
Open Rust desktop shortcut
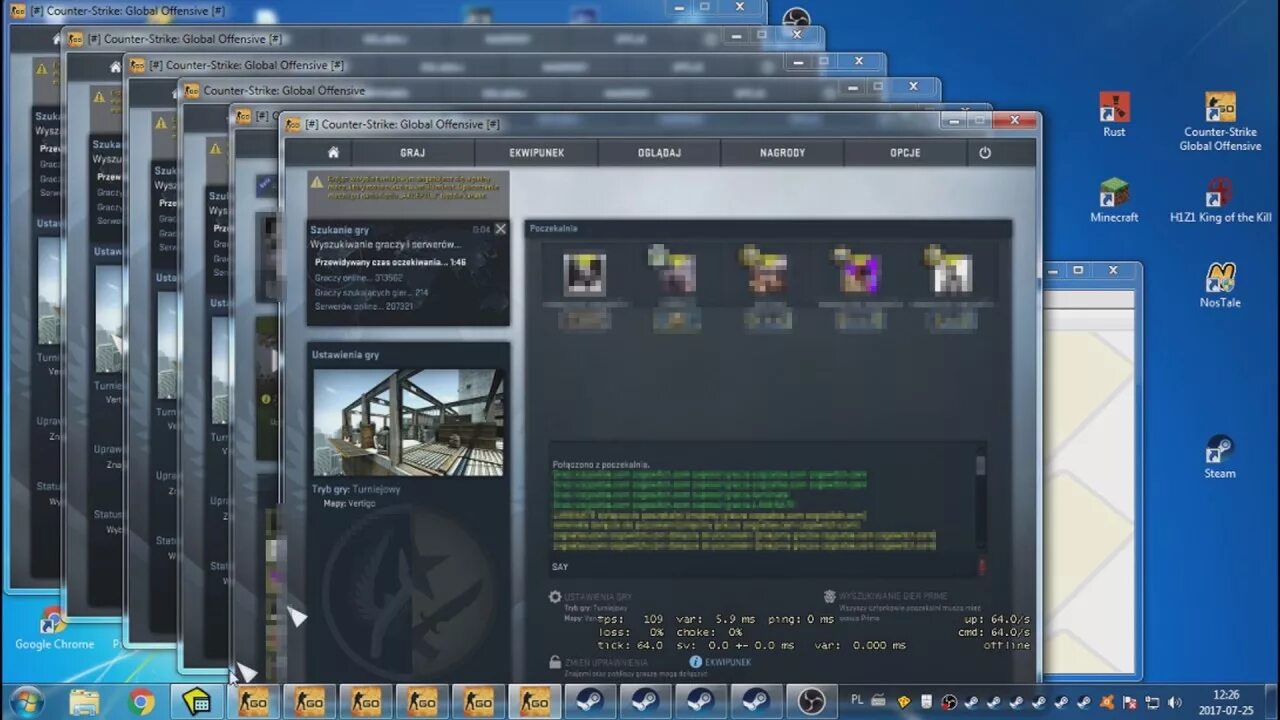click(1114, 115)
